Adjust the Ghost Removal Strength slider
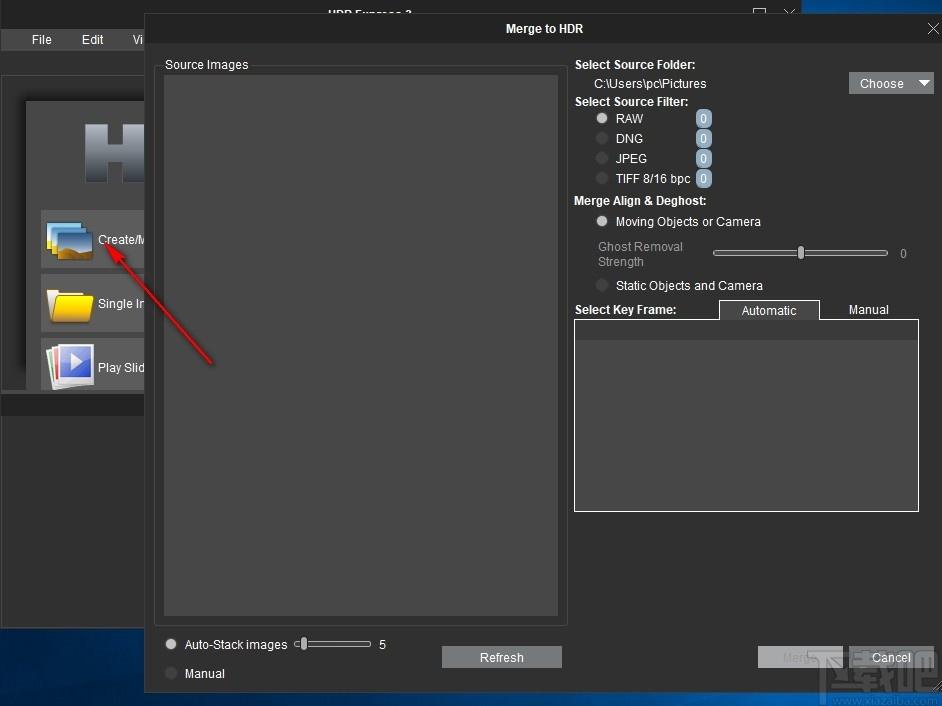 (x=800, y=253)
